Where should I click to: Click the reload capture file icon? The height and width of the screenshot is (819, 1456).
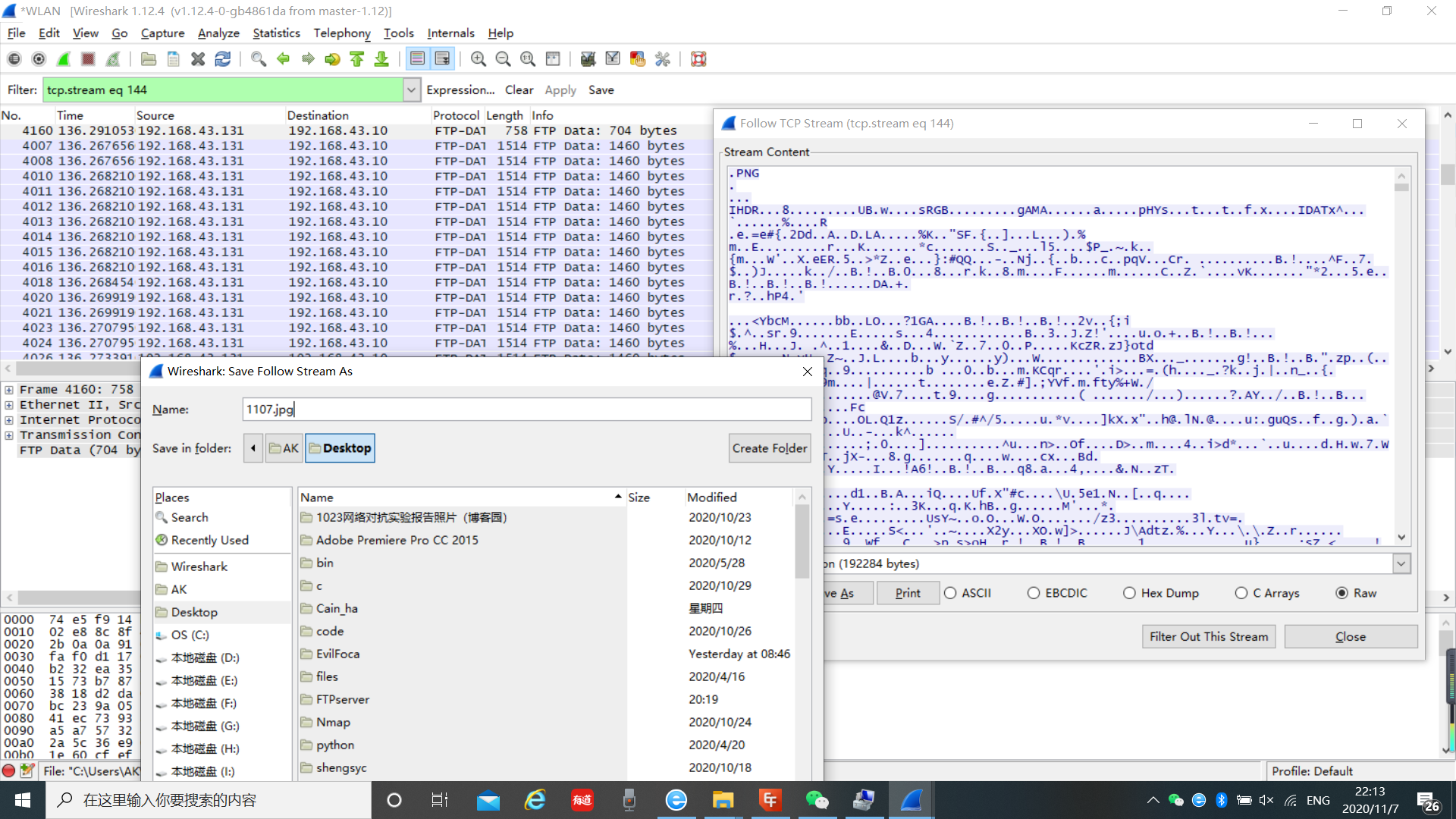pyautogui.click(x=223, y=59)
